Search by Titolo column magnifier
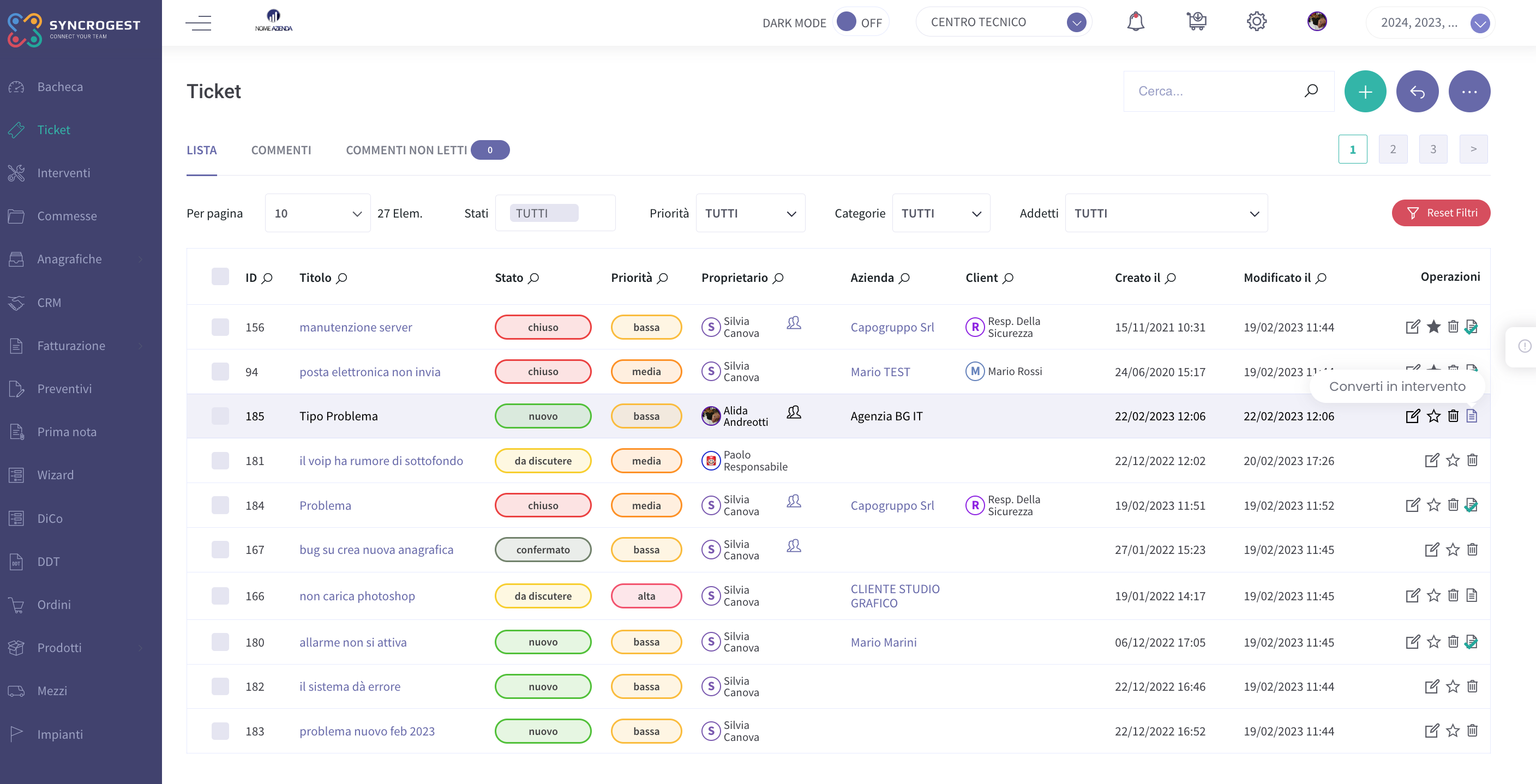Image resolution: width=1536 pixels, height=784 pixels. tap(341, 278)
